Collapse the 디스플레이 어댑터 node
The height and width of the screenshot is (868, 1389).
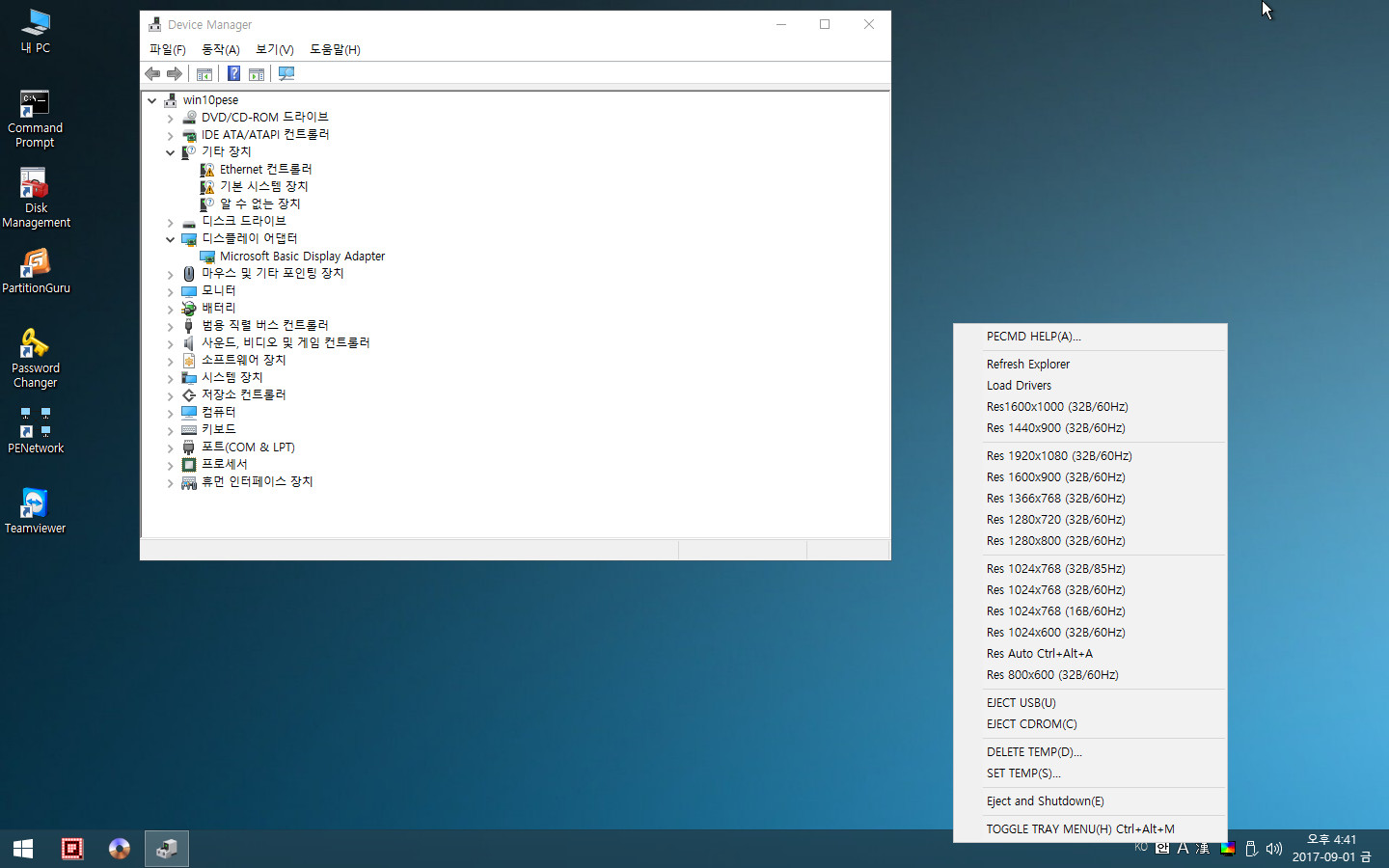click(x=171, y=239)
